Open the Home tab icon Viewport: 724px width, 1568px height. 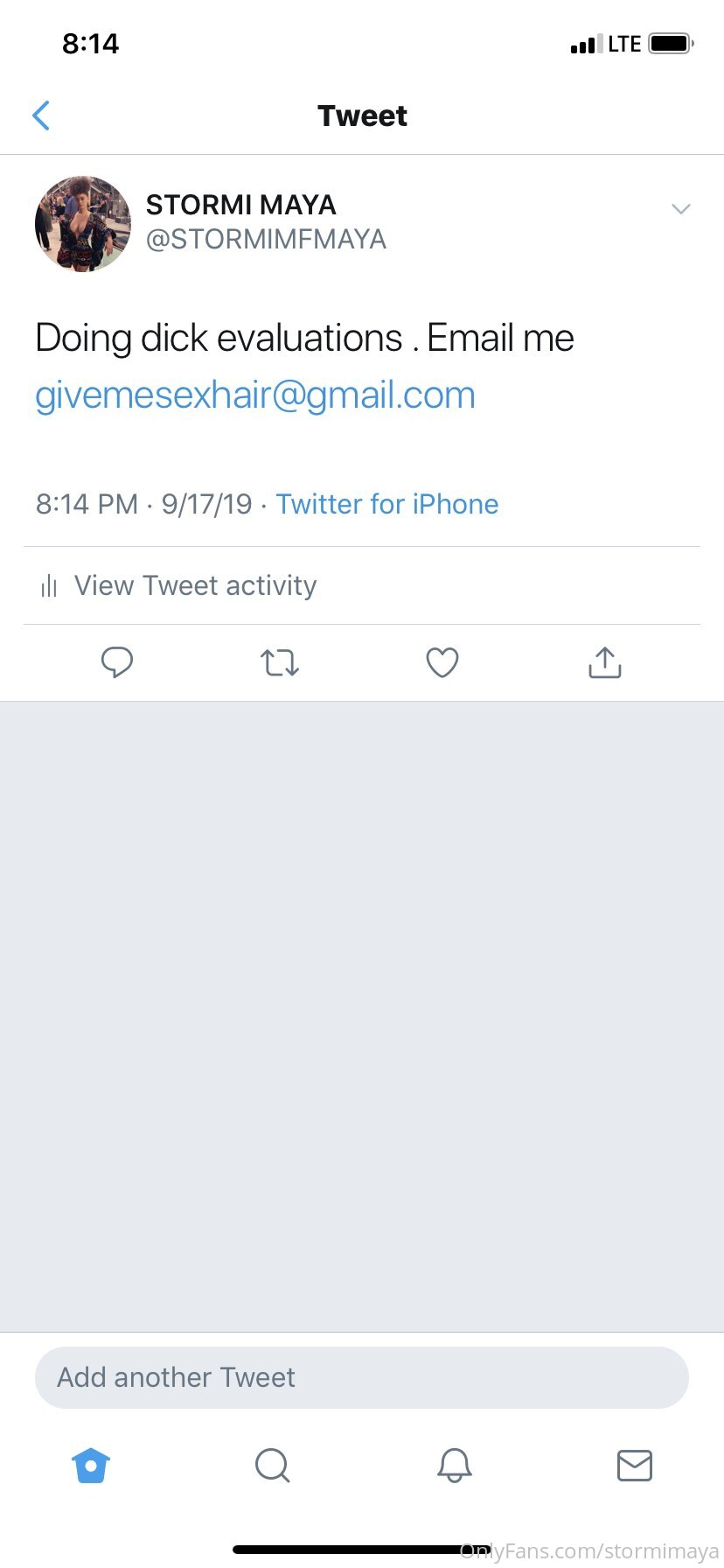(91, 1465)
